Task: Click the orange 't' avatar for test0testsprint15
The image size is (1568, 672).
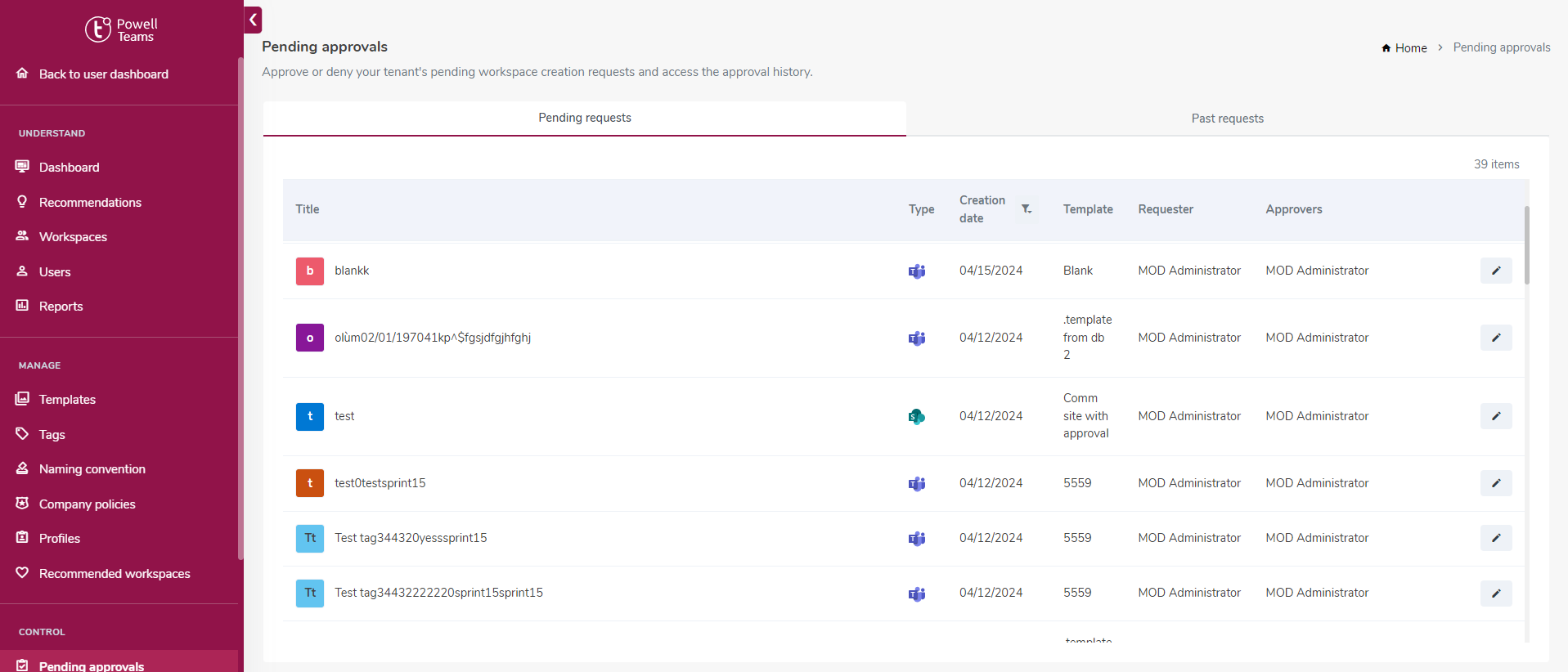Action: click(310, 483)
